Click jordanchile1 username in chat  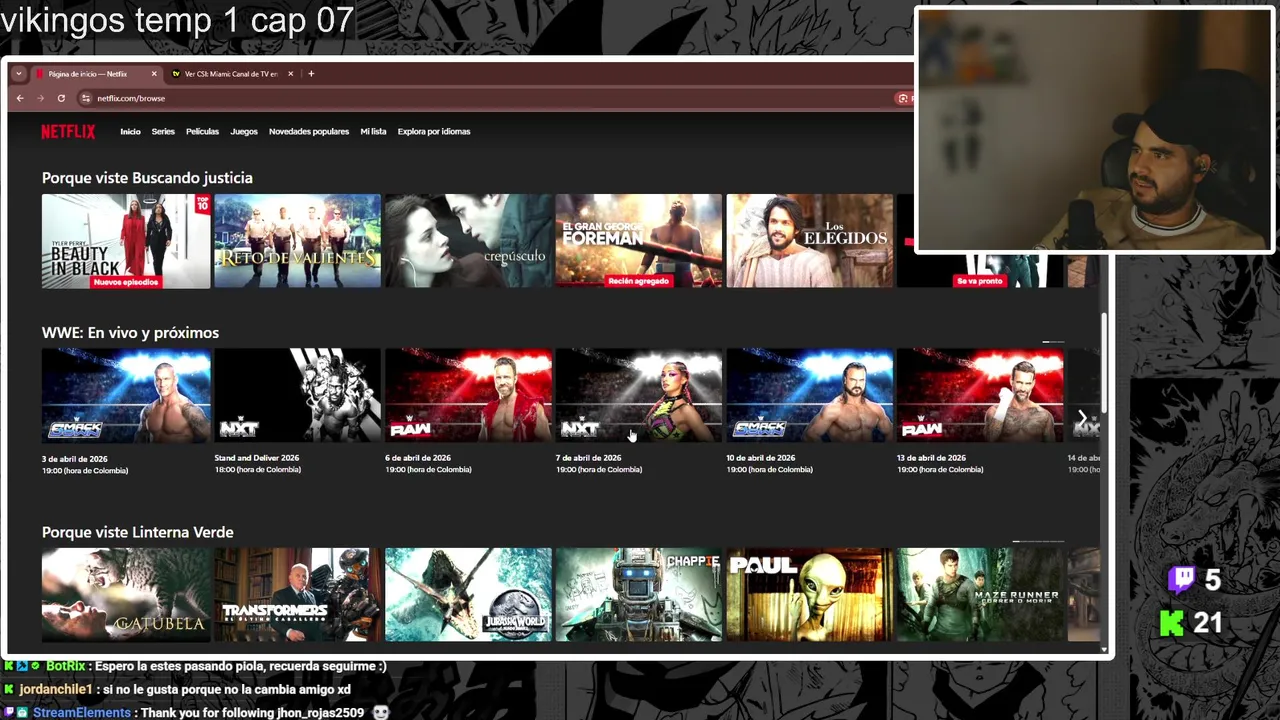56,690
